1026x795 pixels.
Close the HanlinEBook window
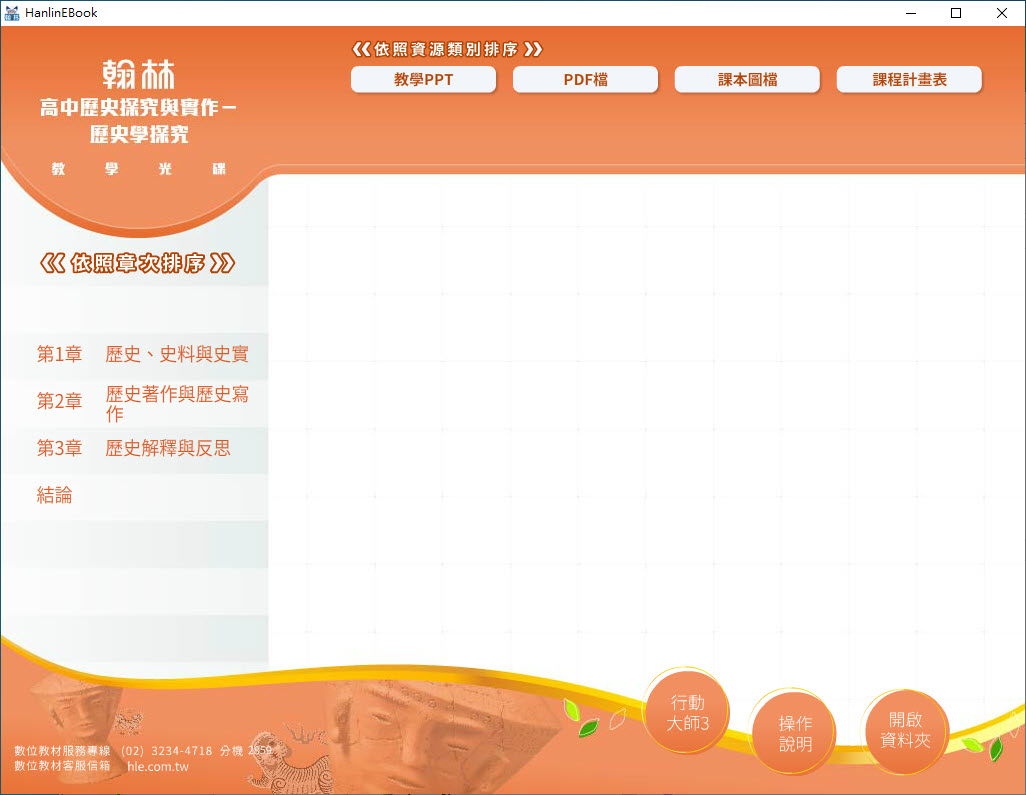(1002, 13)
